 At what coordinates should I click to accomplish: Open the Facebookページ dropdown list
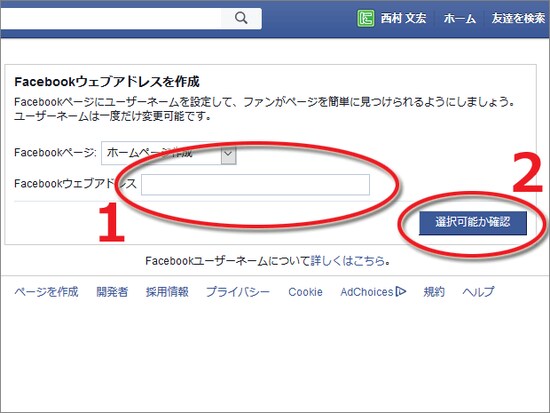[x=169, y=153]
